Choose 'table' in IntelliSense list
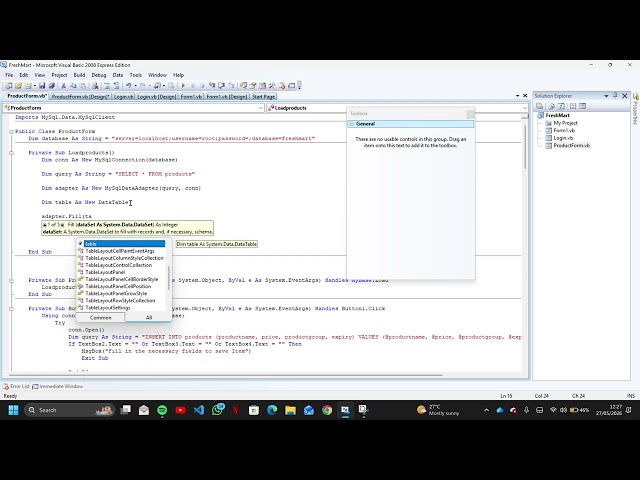 tap(122, 244)
